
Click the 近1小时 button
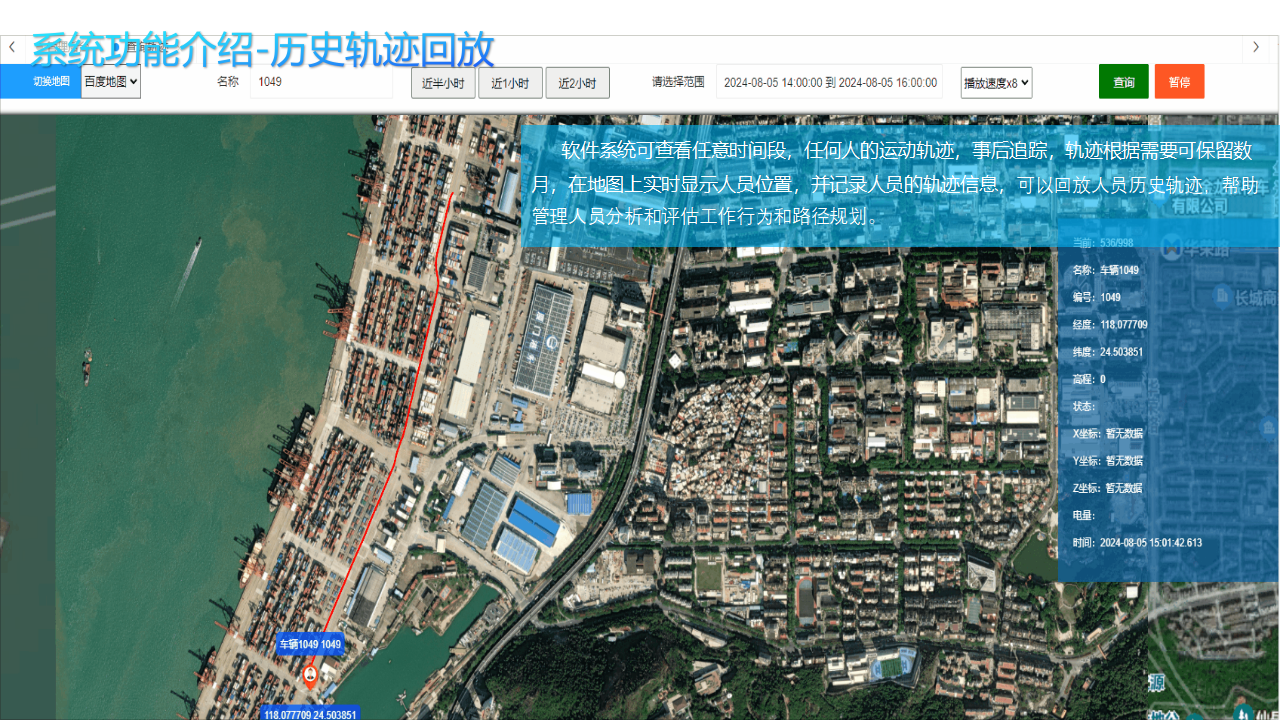point(510,83)
